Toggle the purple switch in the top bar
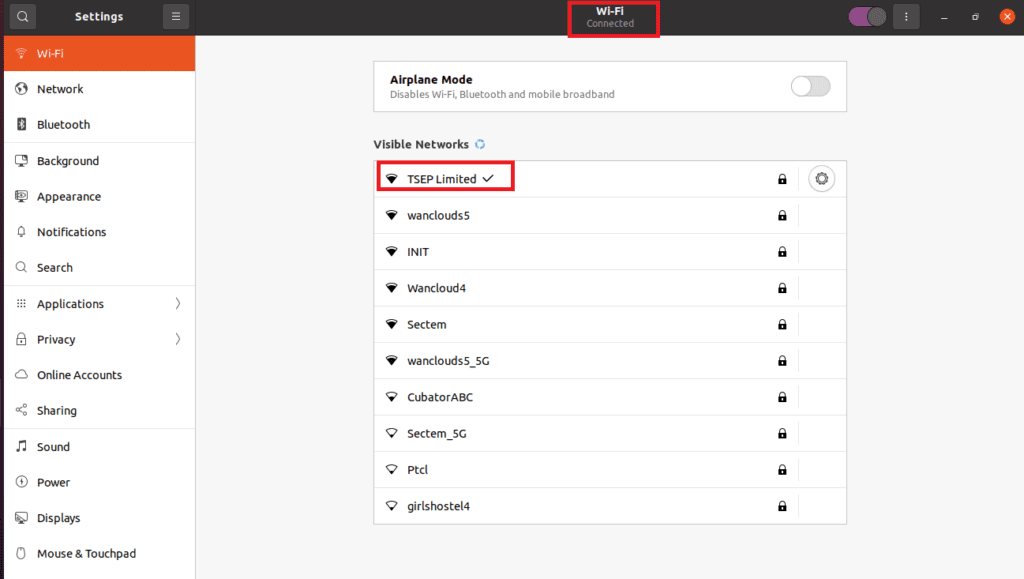Screen dimensions: 1024x579 866,16
